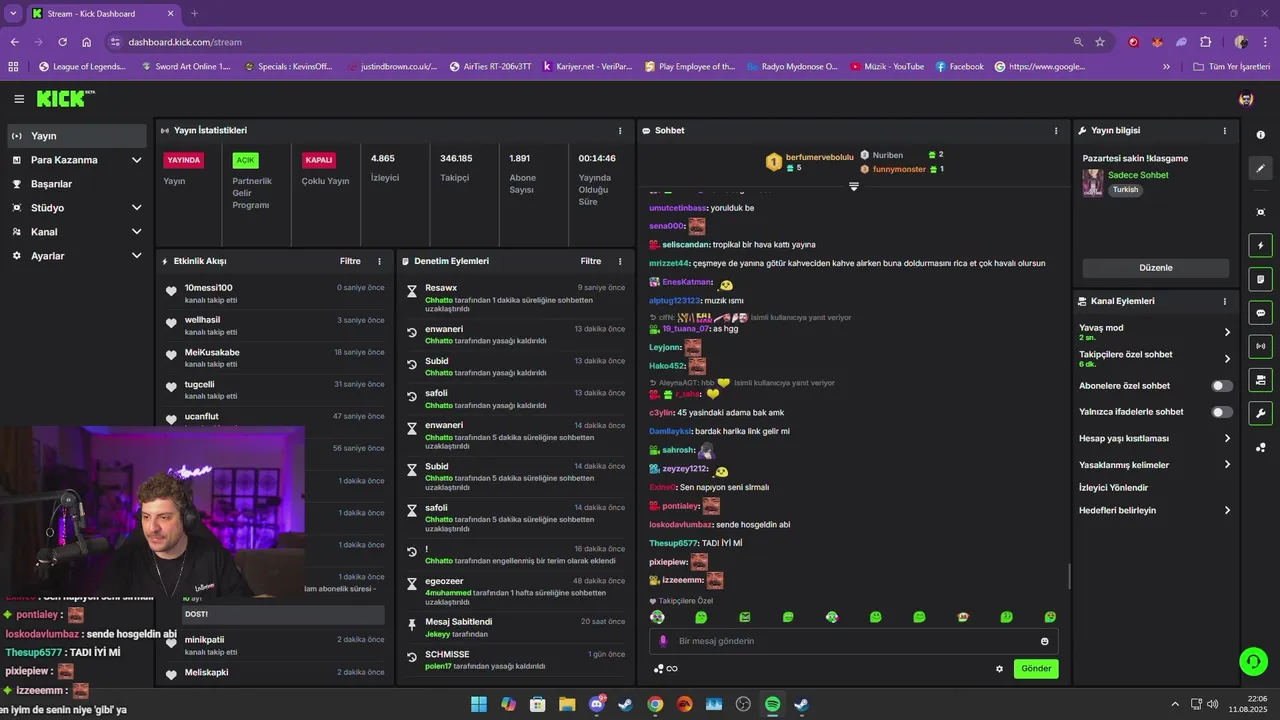This screenshot has width=1280, height=720.
Task: Open Google Chrome from the taskbar
Action: point(655,704)
